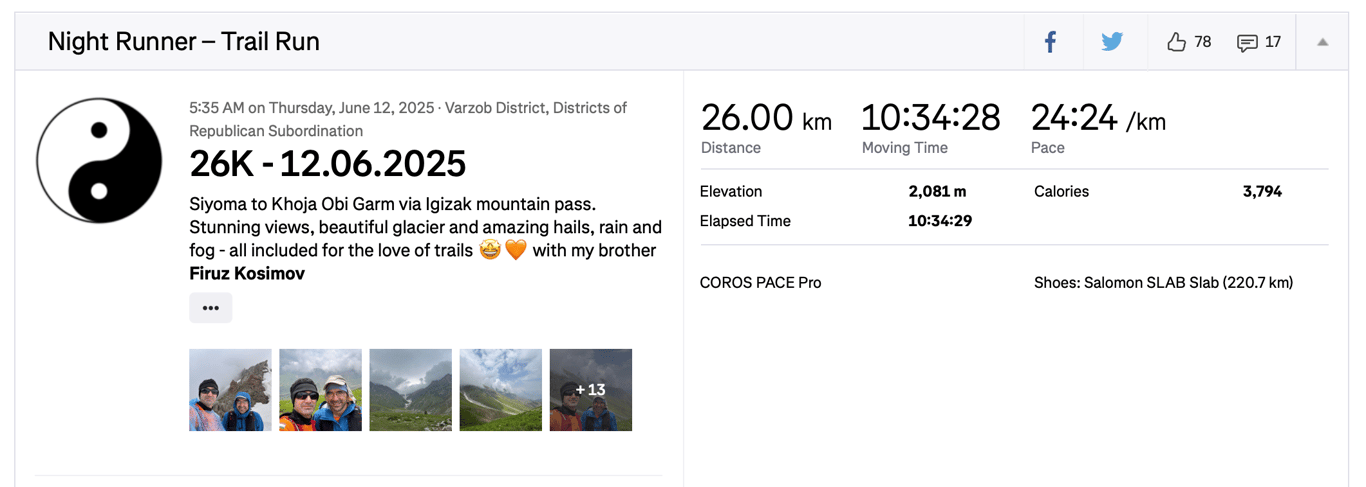Open the second photo of two runners

[x=320, y=390]
